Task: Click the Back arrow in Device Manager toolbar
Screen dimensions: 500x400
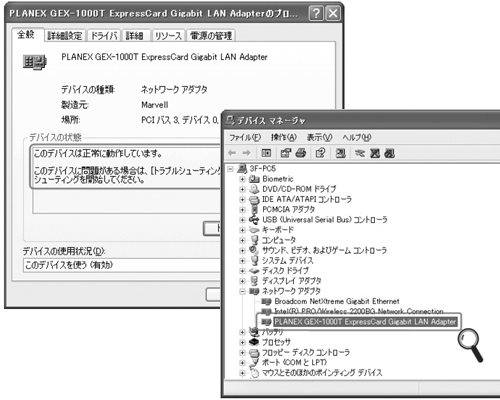Action: coord(232,153)
